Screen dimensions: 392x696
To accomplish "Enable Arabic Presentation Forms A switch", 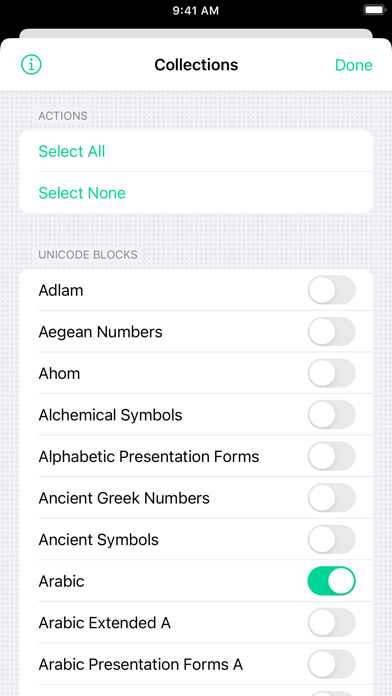I will [x=332, y=664].
